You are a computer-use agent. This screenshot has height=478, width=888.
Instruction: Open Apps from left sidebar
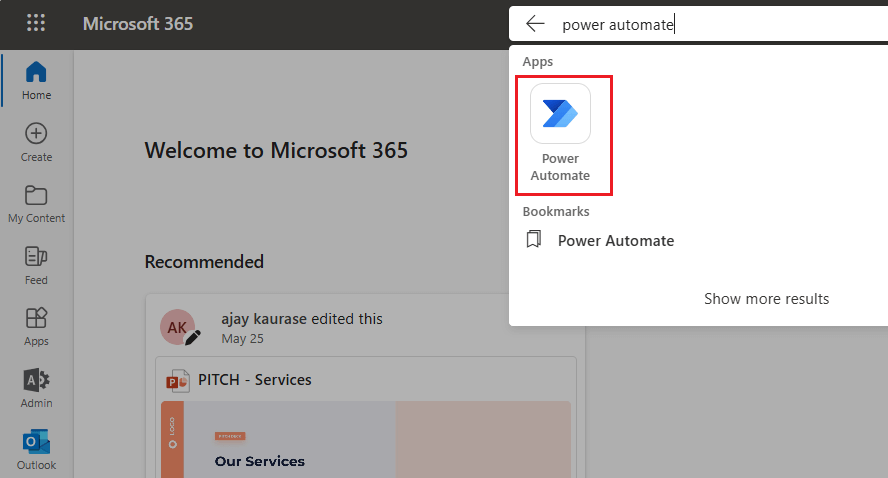36,327
